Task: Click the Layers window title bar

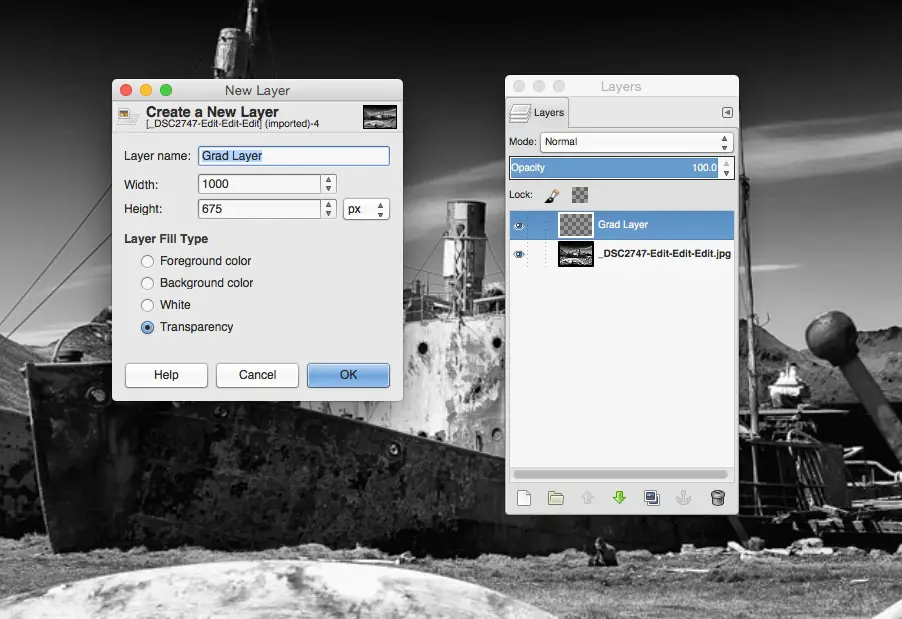Action: (622, 86)
